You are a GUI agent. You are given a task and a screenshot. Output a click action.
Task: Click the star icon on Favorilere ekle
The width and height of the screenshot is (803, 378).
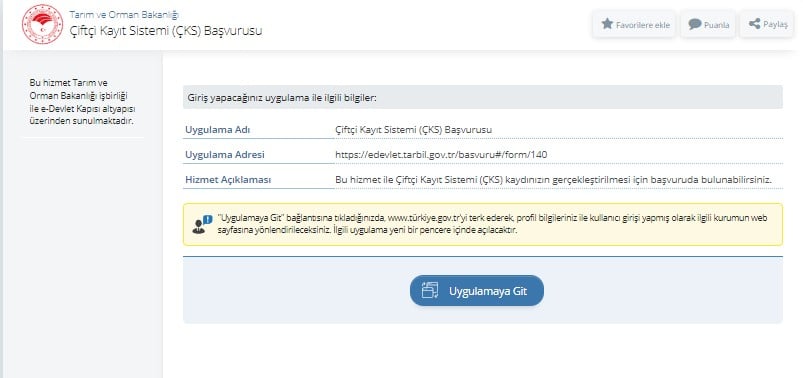(x=607, y=24)
